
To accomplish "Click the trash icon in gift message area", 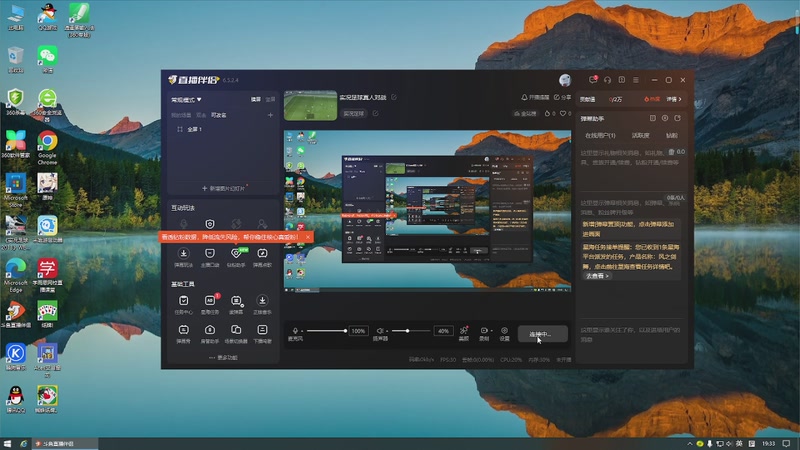I will (671, 152).
